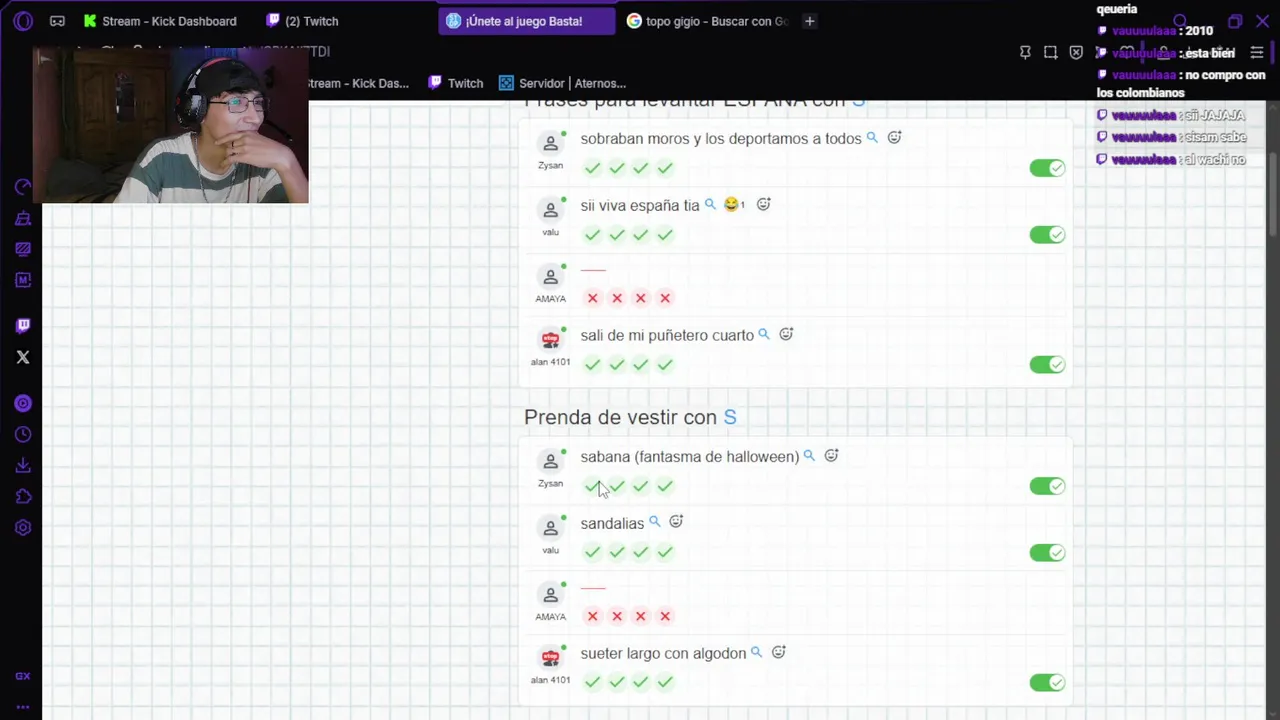
Task: Click the answer text 'sandalias'
Action: point(612,523)
